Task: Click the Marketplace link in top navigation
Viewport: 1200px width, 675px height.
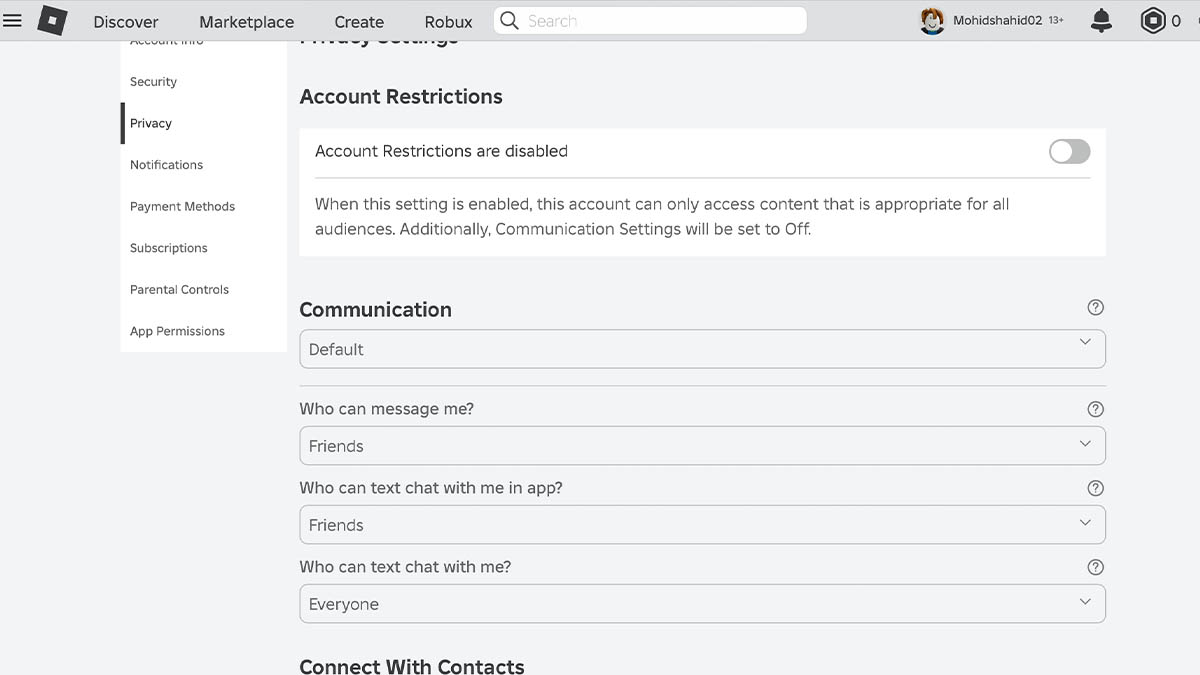Action: coord(246,22)
